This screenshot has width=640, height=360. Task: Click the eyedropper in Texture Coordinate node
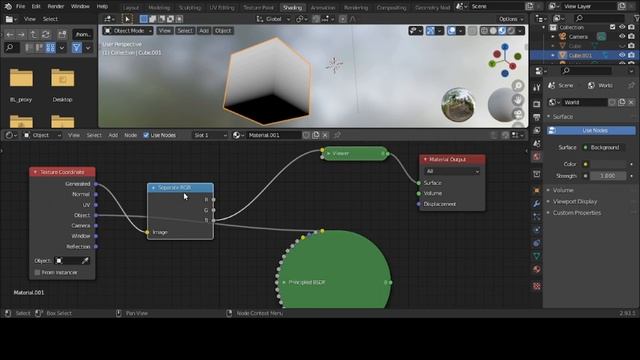85,260
